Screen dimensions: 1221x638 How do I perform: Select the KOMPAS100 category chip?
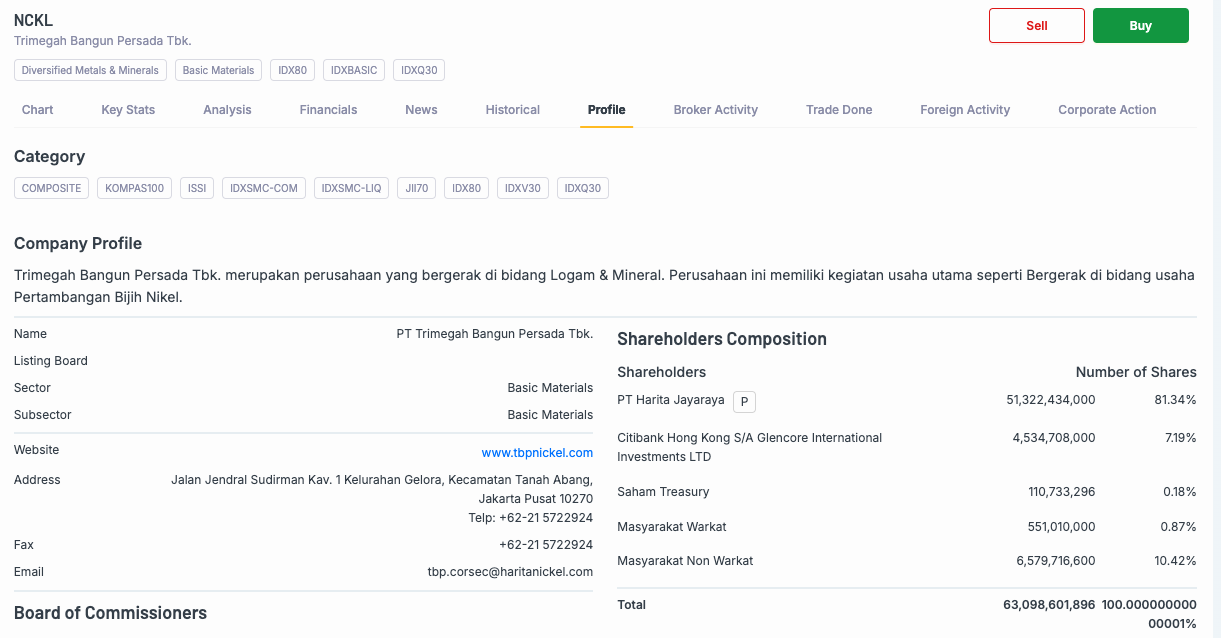click(135, 188)
